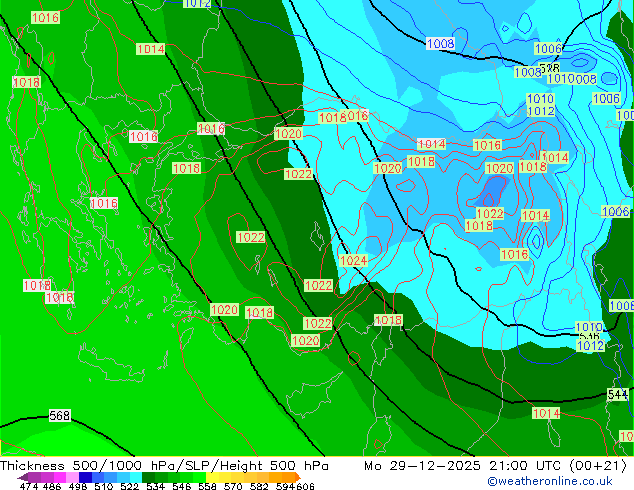The width and height of the screenshot is (634, 490).
Task: Pick the light pink swatch above 498
Action: pos(71,477)
